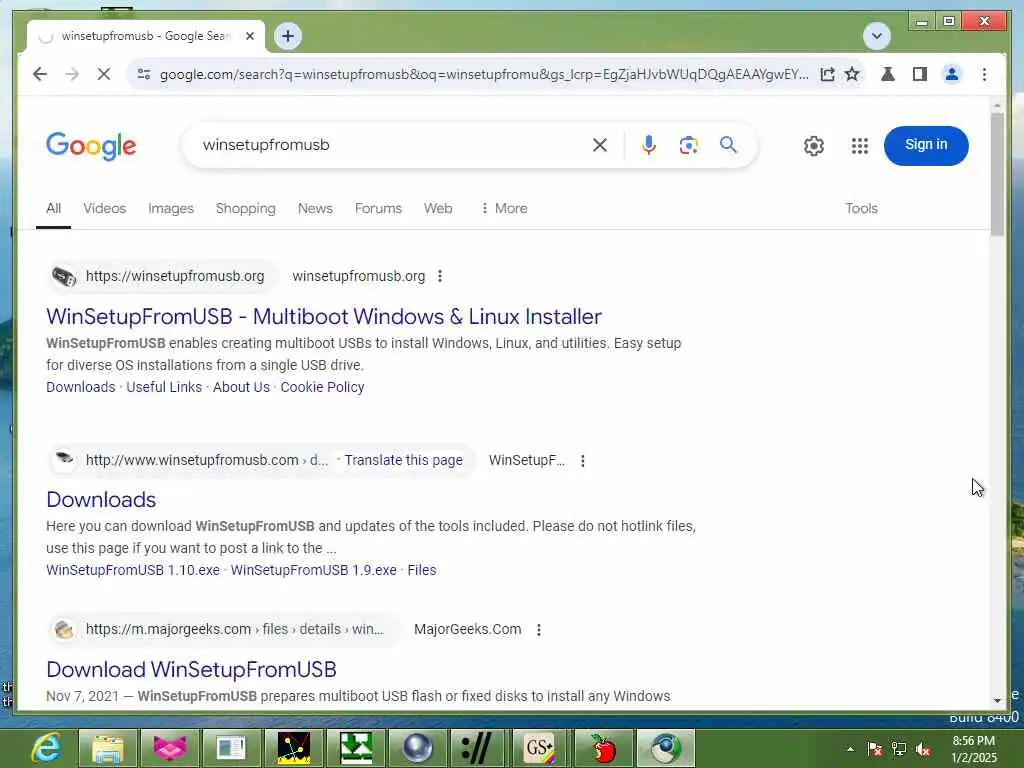The height and width of the screenshot is (768, 1024).
Task: Close the winsetupfromusb Google Search tab
Action: (x=249, y=36)
